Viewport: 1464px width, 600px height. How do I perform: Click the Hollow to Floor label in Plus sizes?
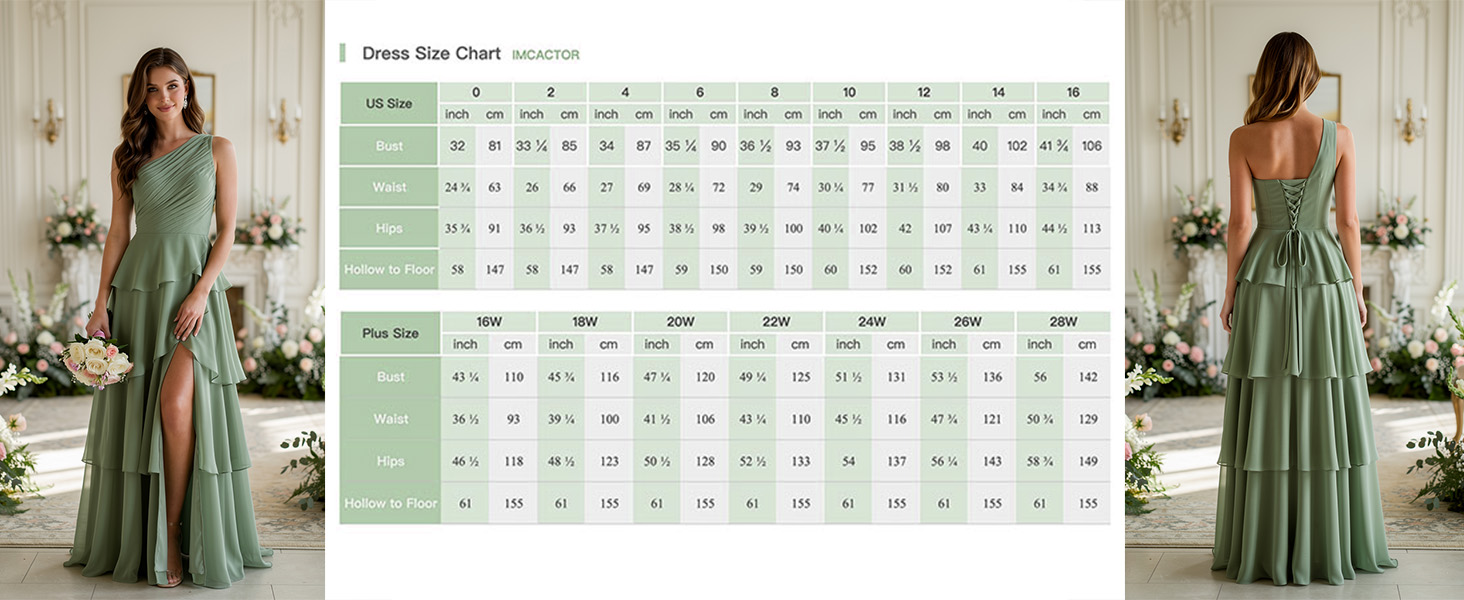(390, 503)
